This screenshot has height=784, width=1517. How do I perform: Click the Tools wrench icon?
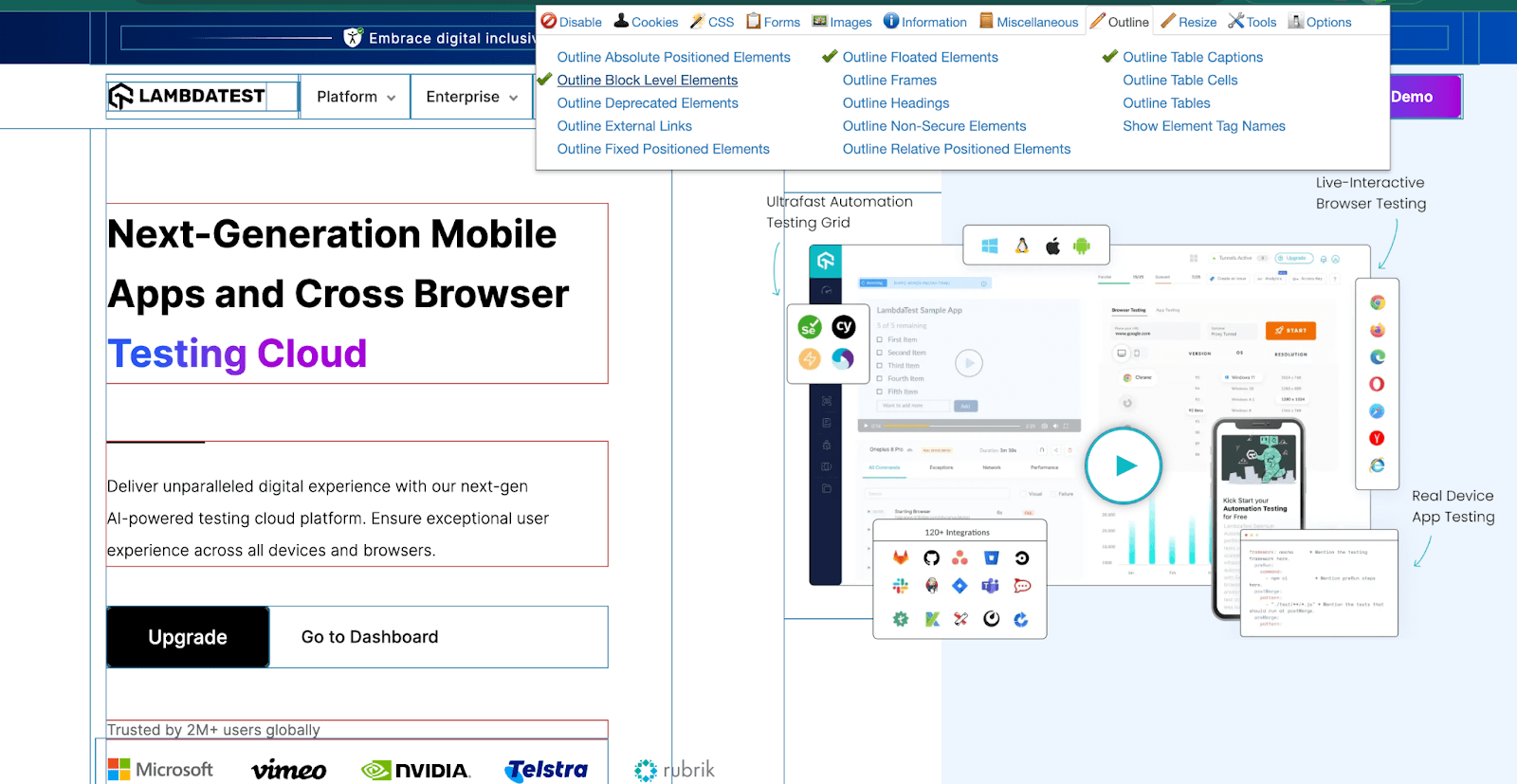[x=1236, y=21]
